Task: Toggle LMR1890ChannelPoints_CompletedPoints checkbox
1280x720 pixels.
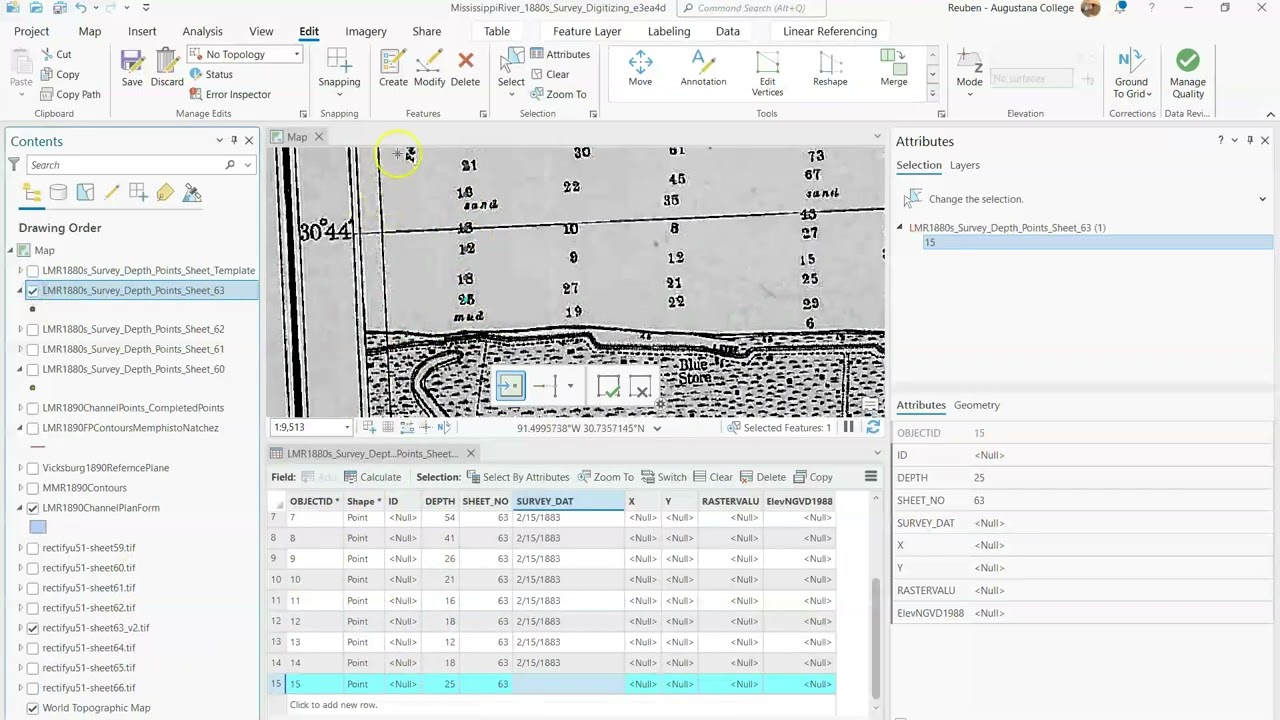Action: point(33,408)
